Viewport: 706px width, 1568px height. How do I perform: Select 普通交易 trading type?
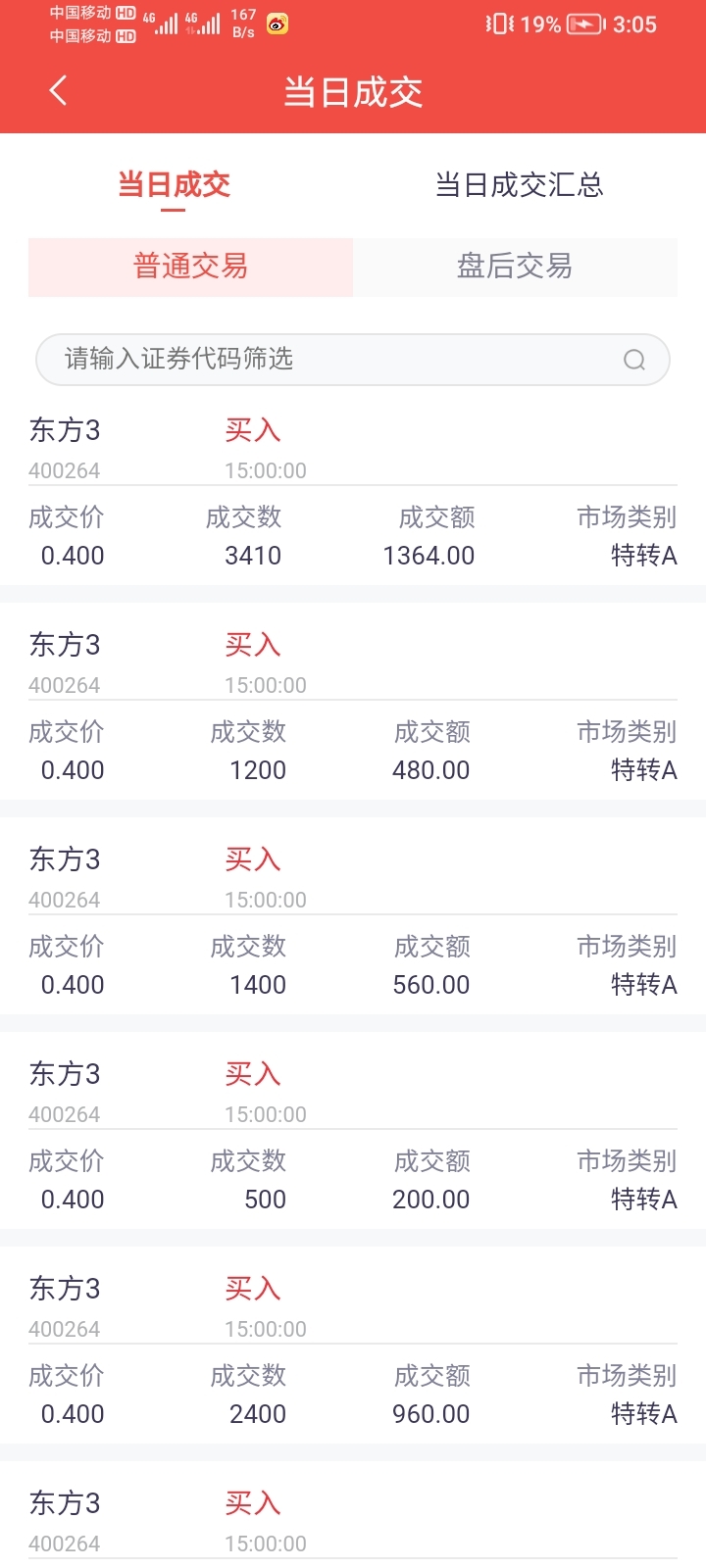pyautogui.click(x=190, y=267)
